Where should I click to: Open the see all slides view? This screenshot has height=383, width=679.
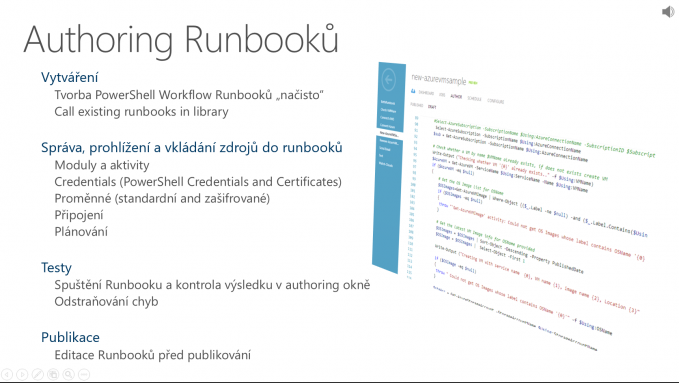pos(53,374)
